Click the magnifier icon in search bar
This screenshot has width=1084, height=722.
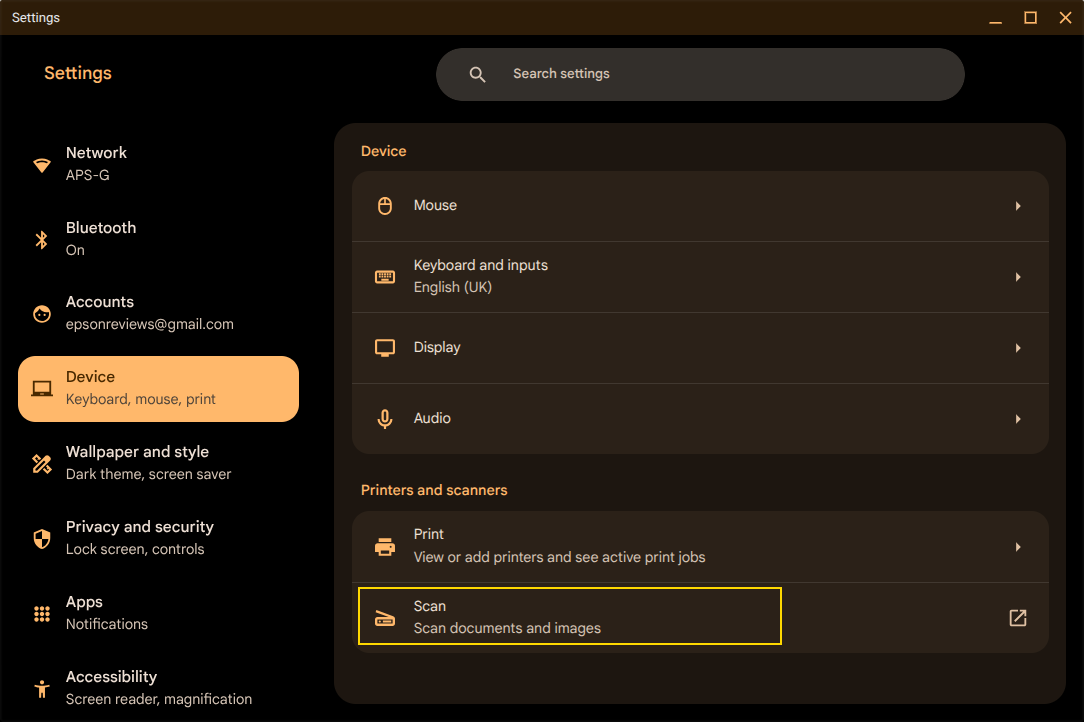477,74
